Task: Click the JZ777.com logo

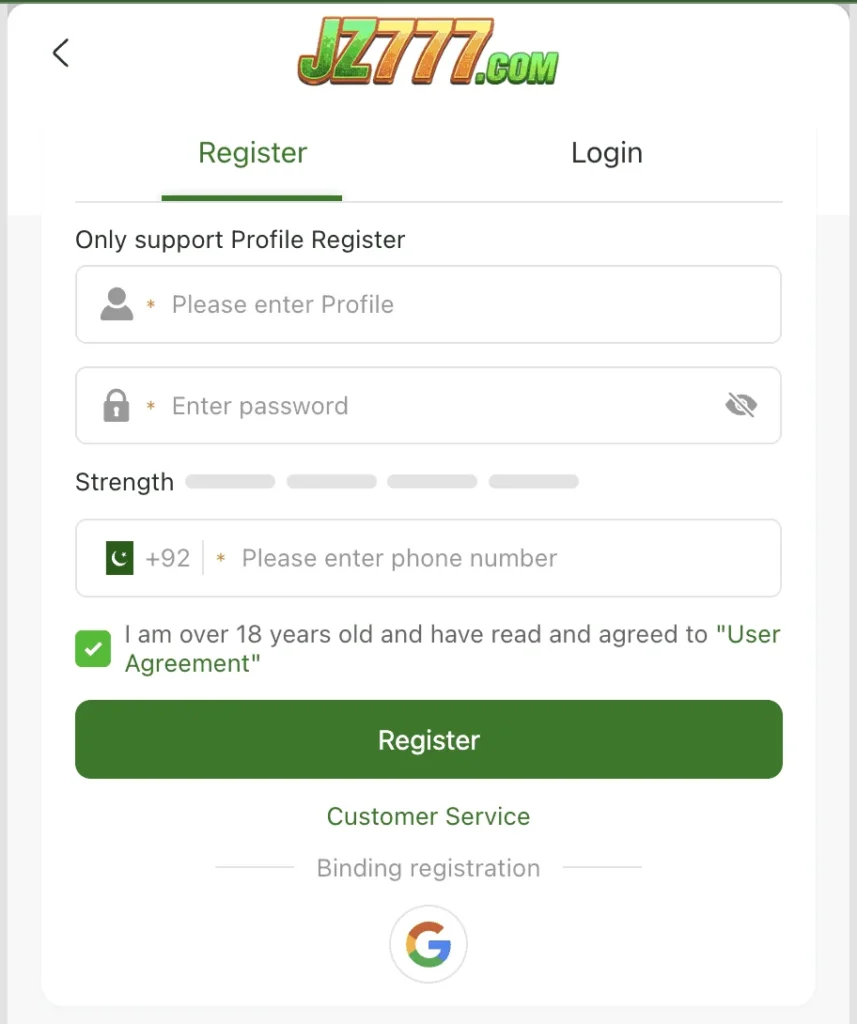Action: tap(428, 54)
